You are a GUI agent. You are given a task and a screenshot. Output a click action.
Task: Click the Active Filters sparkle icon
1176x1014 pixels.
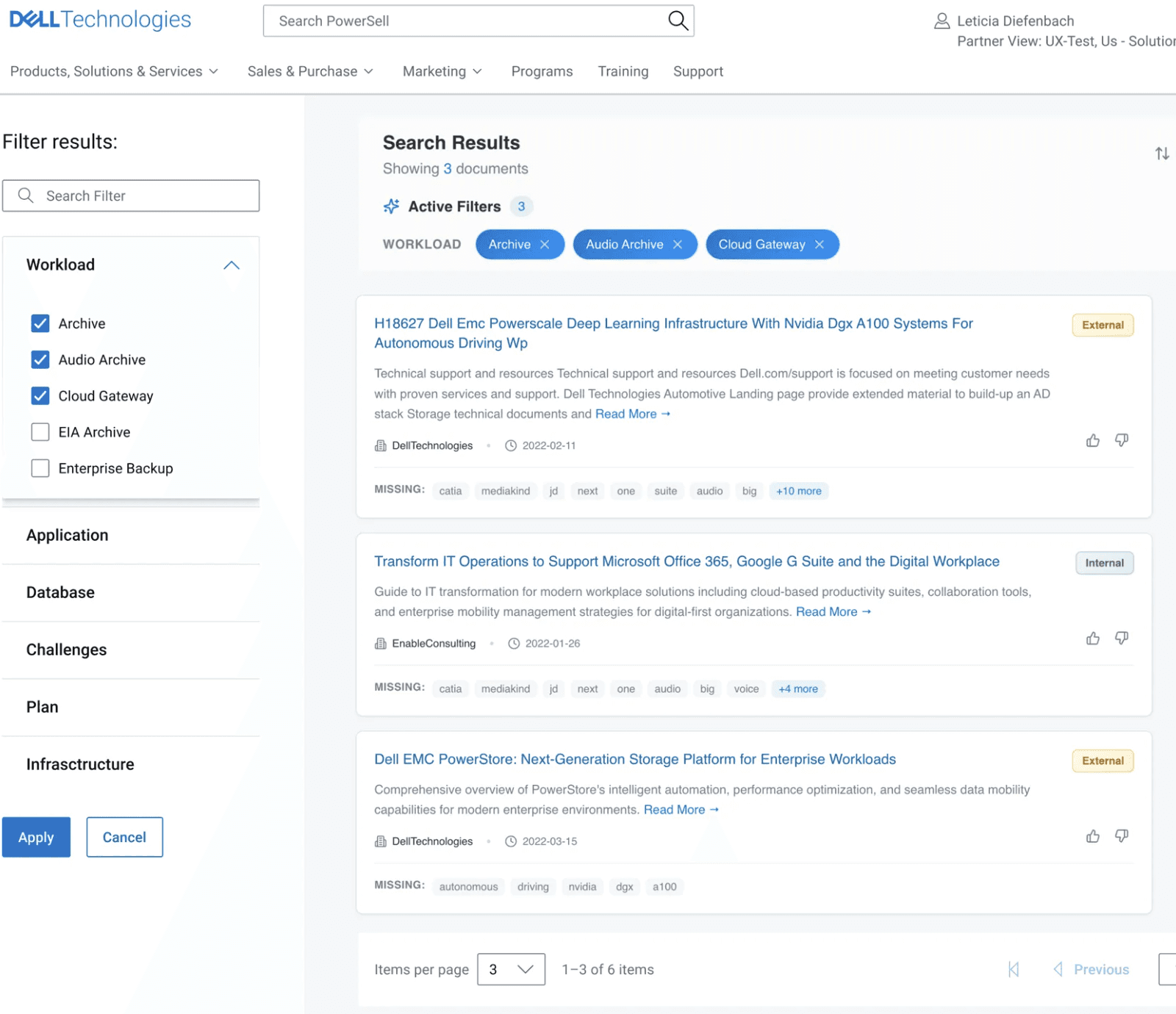(392, 206)
